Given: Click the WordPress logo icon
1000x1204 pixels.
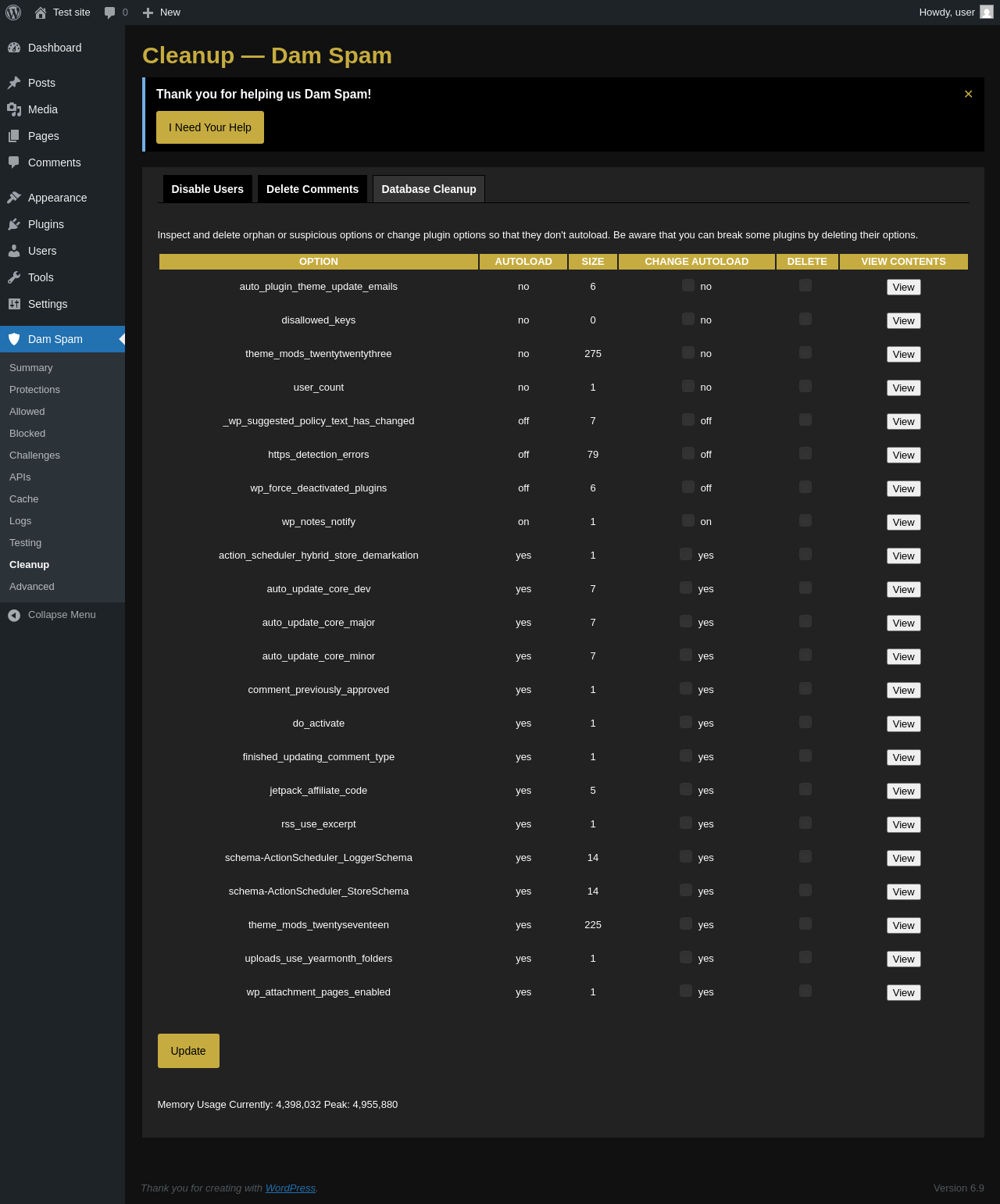Looking at the screenshot, I should [x=13, y=13].
